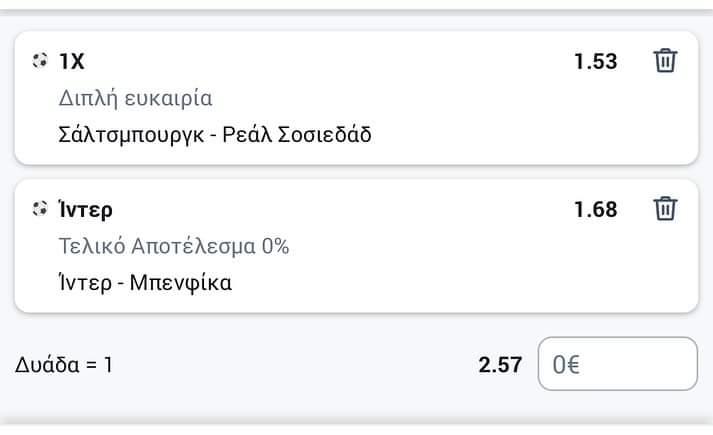Click the soccer ball icon beside 1X
This screenshot has width=713, height=435.
[x=40, y=60]
